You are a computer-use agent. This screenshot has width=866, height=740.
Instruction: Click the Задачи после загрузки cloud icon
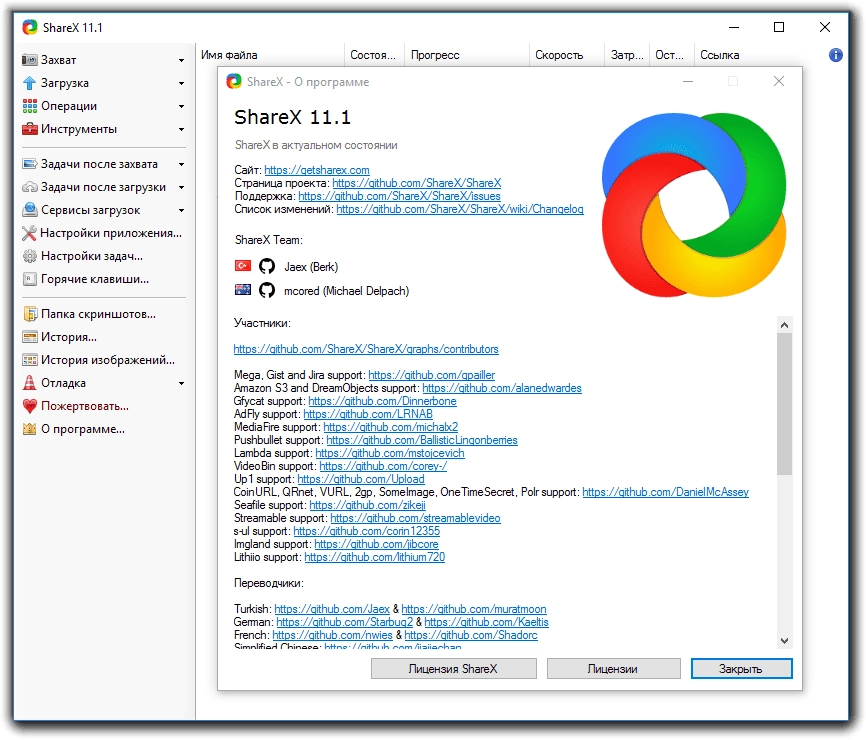29,187
